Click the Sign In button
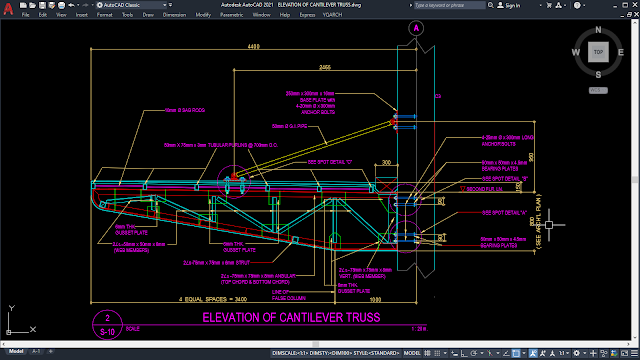The width and height of the screenshot is (640, 360). point(509,5)
